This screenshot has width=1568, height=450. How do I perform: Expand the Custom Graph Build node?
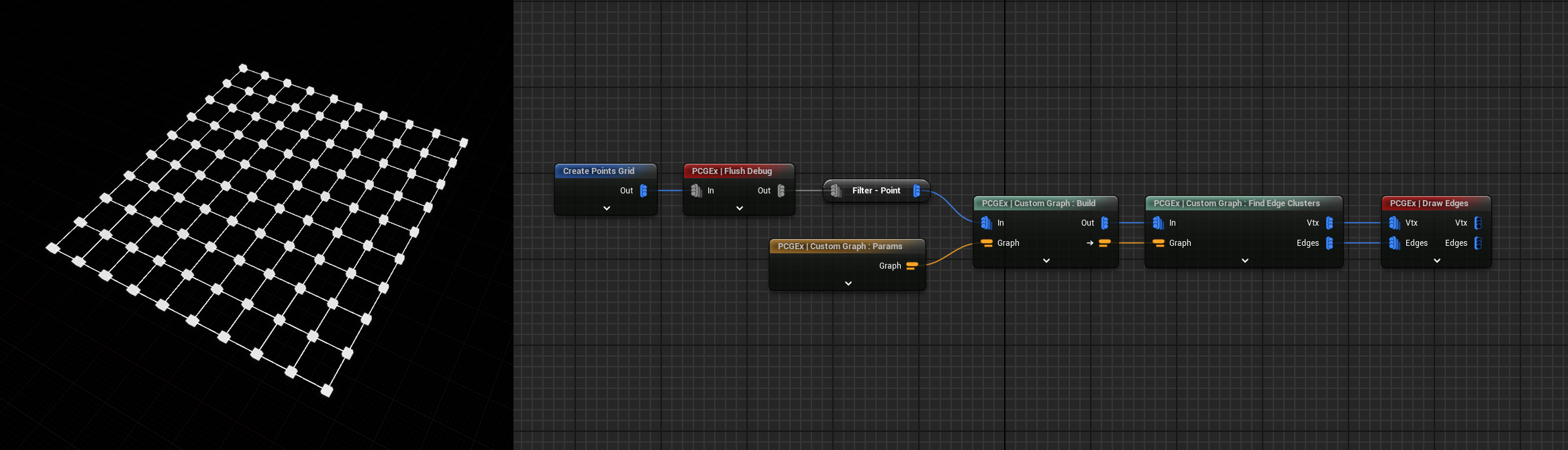(1046, 261)
